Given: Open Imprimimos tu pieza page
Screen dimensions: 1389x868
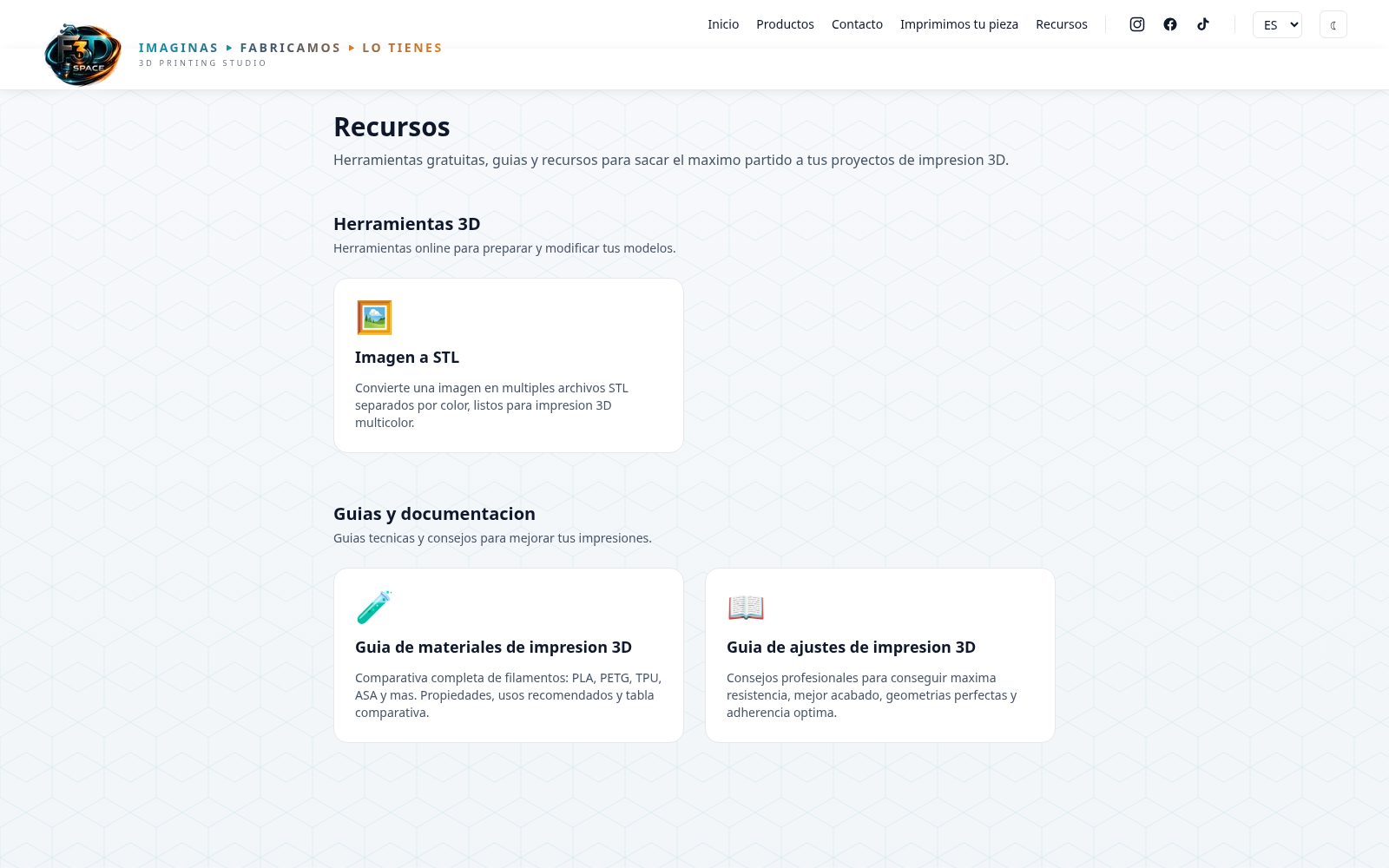Looking at the screenshot, I should 959,24.
